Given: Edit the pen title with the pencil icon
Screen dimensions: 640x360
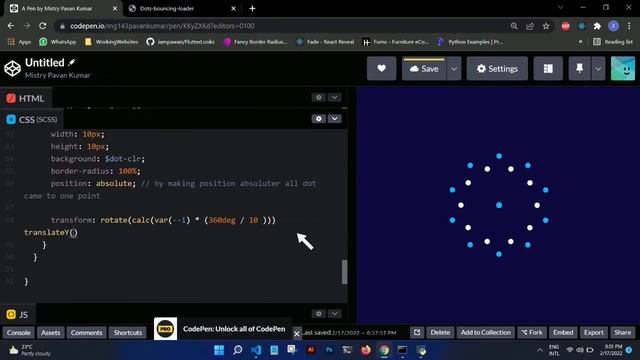Looking at the screenshot, I should (72, 62).
